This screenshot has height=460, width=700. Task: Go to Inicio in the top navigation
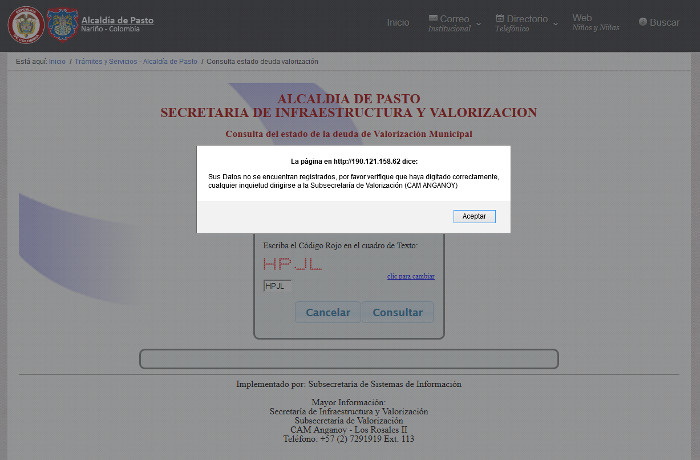point(398,22)
